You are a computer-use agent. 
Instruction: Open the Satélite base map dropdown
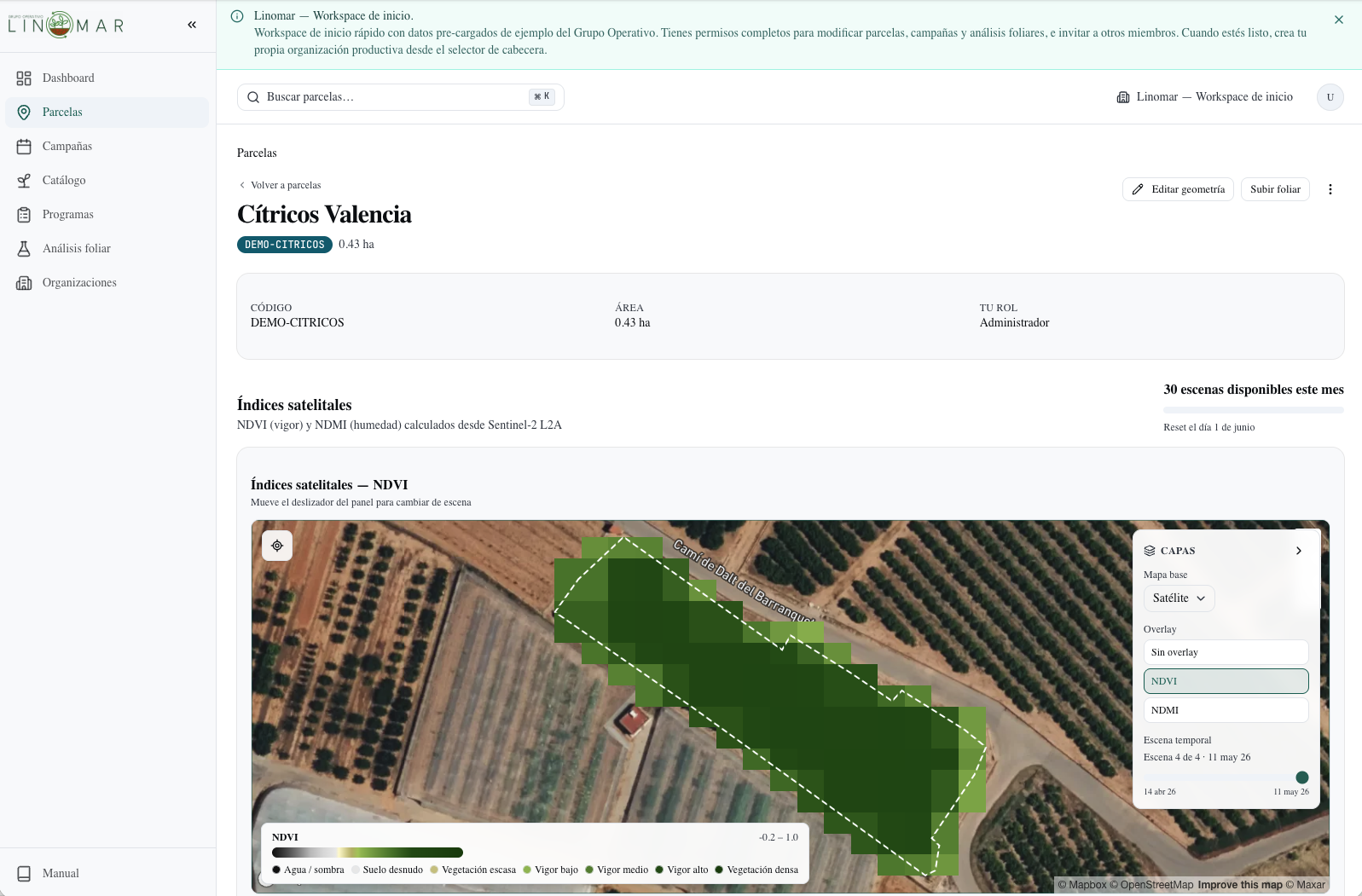[1179, 598]
